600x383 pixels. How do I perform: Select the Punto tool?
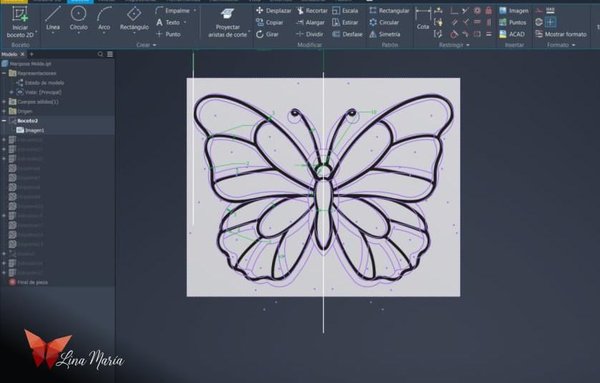(168, 34)
